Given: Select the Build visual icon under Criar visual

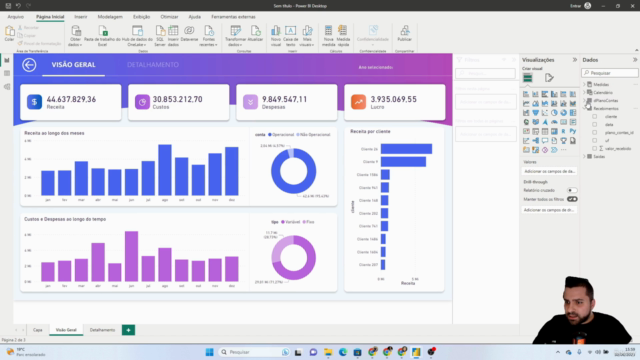Looking at the screenshot, I should tap(528, 78).
